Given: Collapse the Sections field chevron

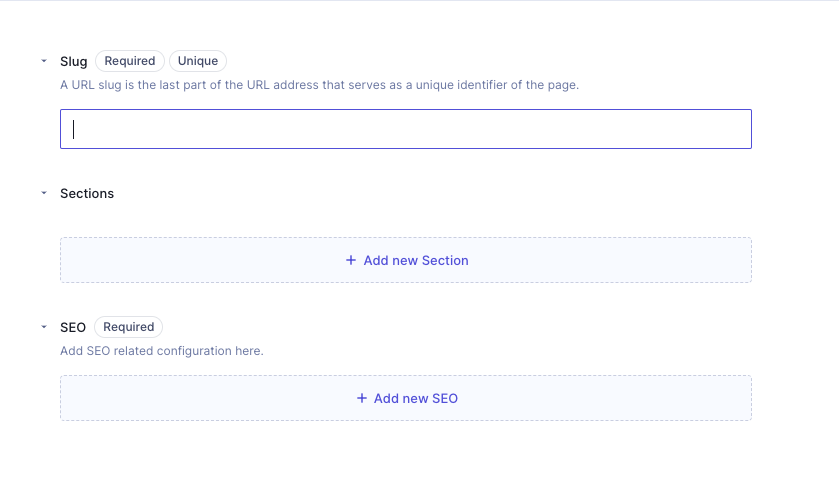Looking at the screenshot, I should (44, 193).
